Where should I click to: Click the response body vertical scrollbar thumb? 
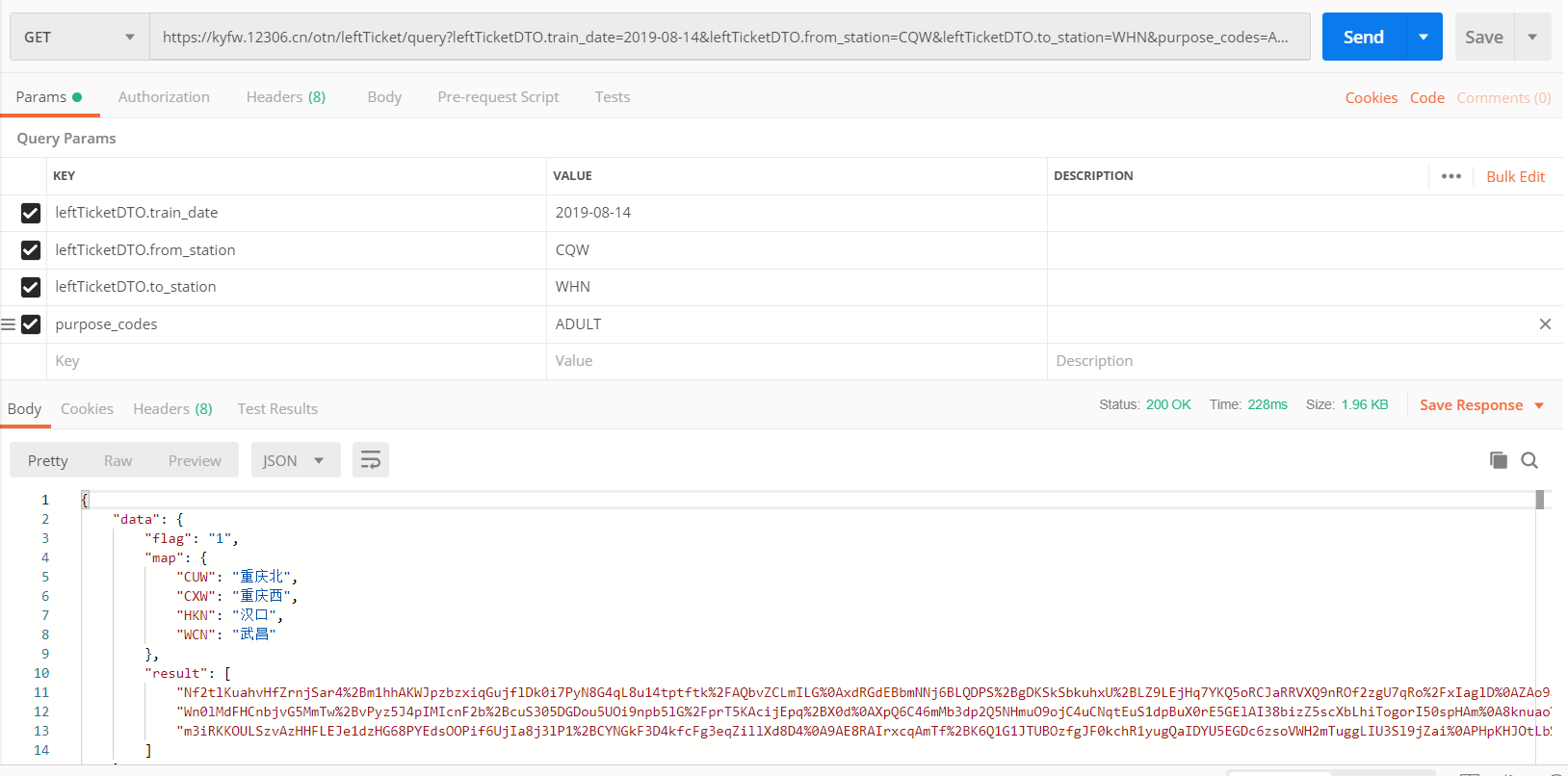1540,500
